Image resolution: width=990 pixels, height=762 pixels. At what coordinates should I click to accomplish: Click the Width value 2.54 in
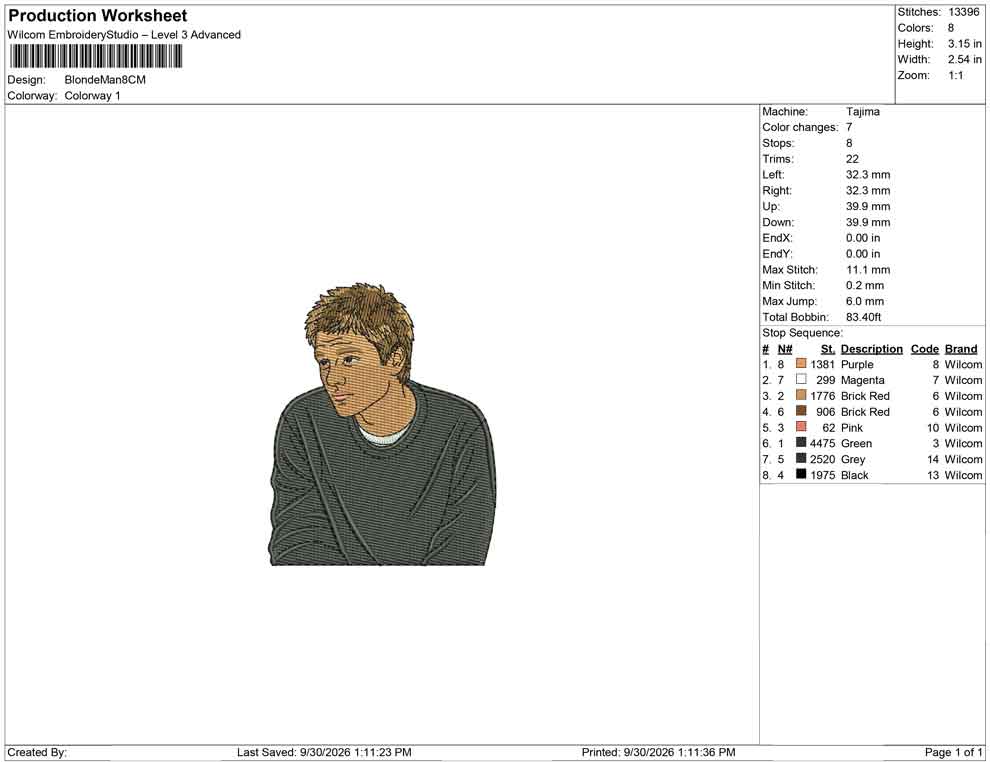[965, 59]
